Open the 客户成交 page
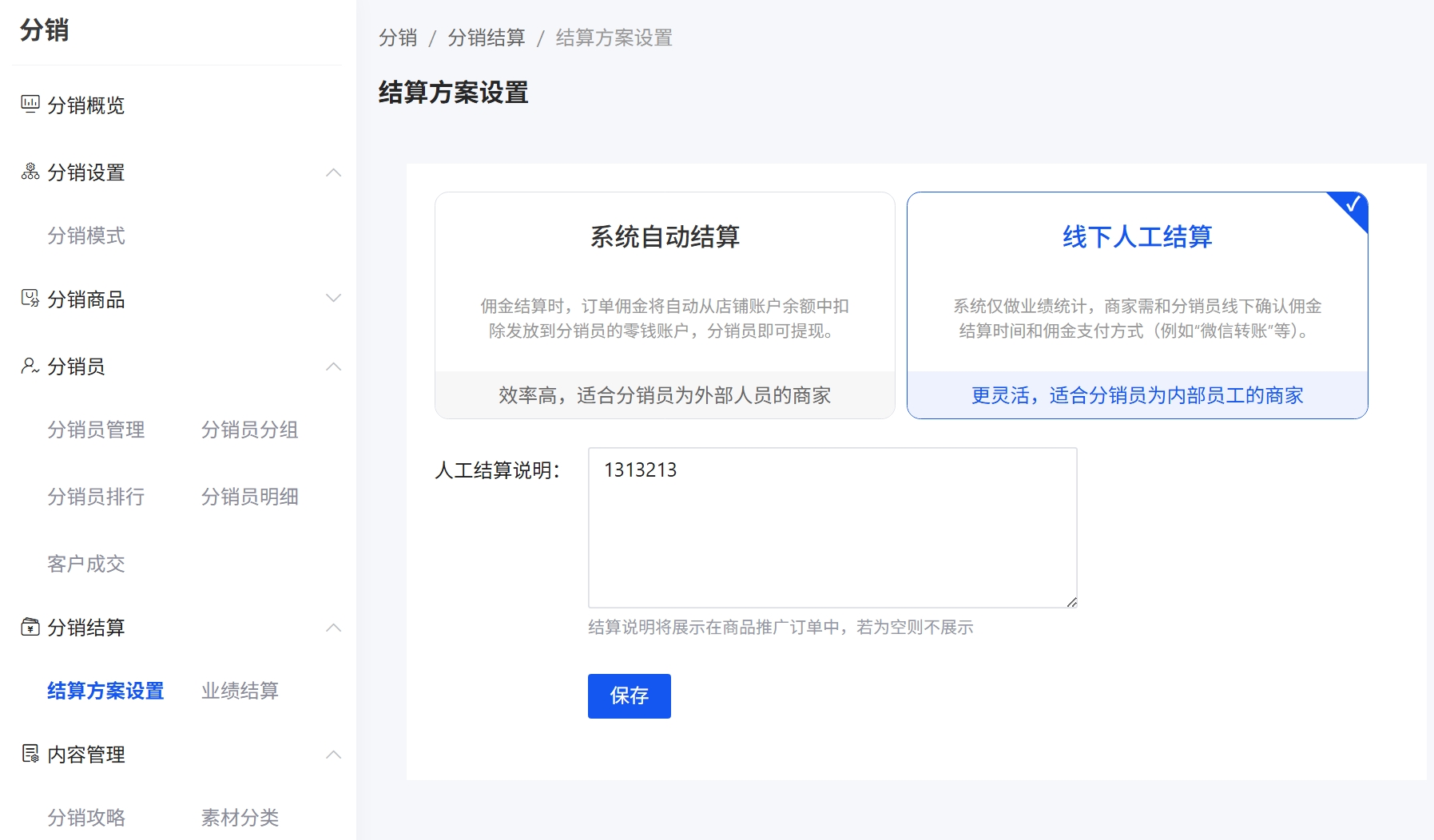The image size is (1434, 840). coord(86,564)
